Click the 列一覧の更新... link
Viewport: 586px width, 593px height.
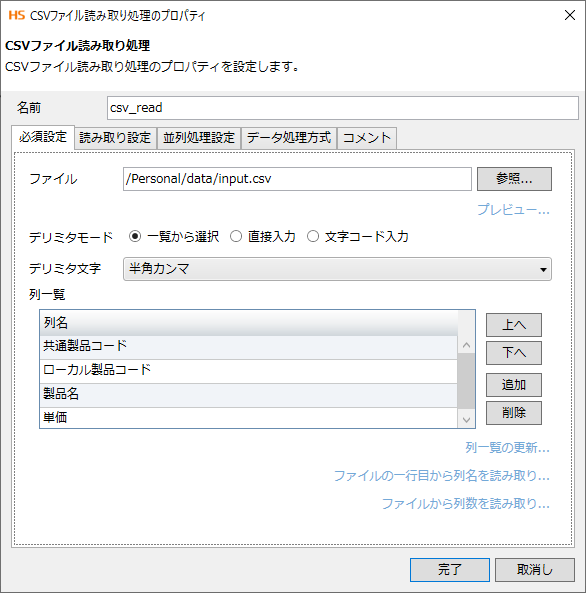tap(507, 447)
